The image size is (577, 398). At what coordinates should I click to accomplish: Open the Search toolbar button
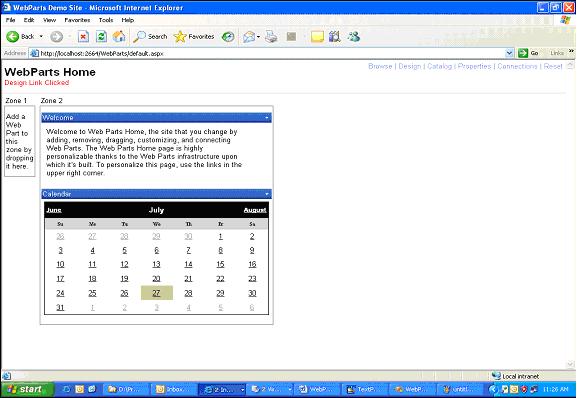tap(150, 36)
